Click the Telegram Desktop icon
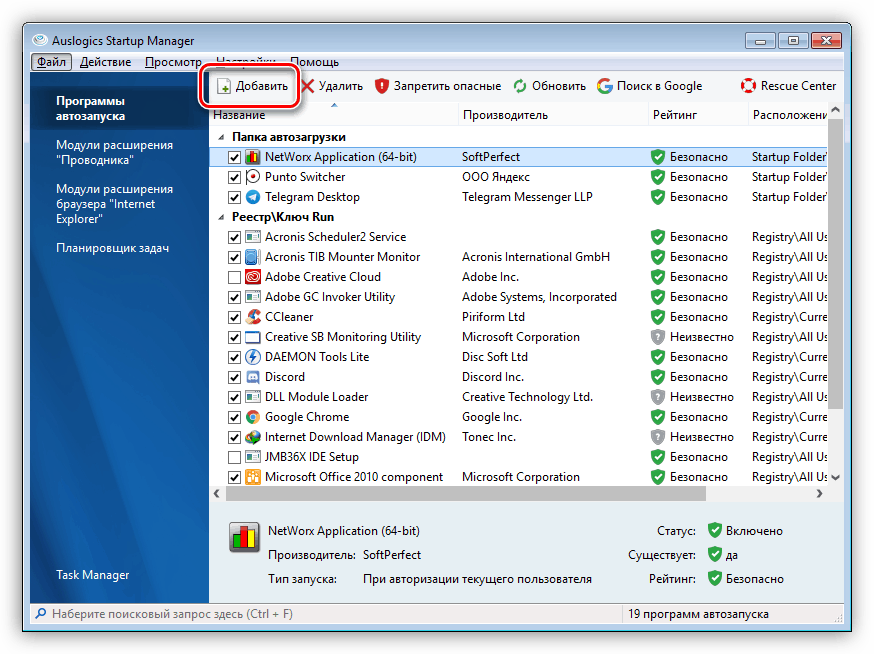 point(253,197)
